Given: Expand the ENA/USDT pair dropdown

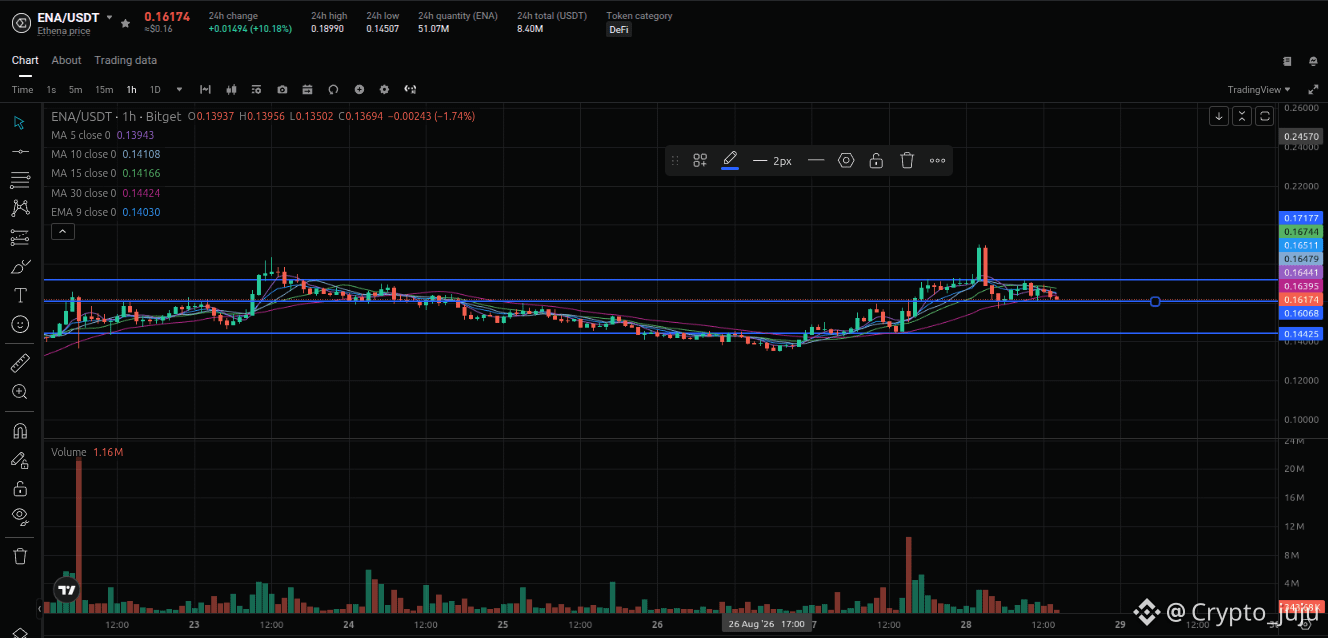Looking at the screenshot, I should point(109,18).
